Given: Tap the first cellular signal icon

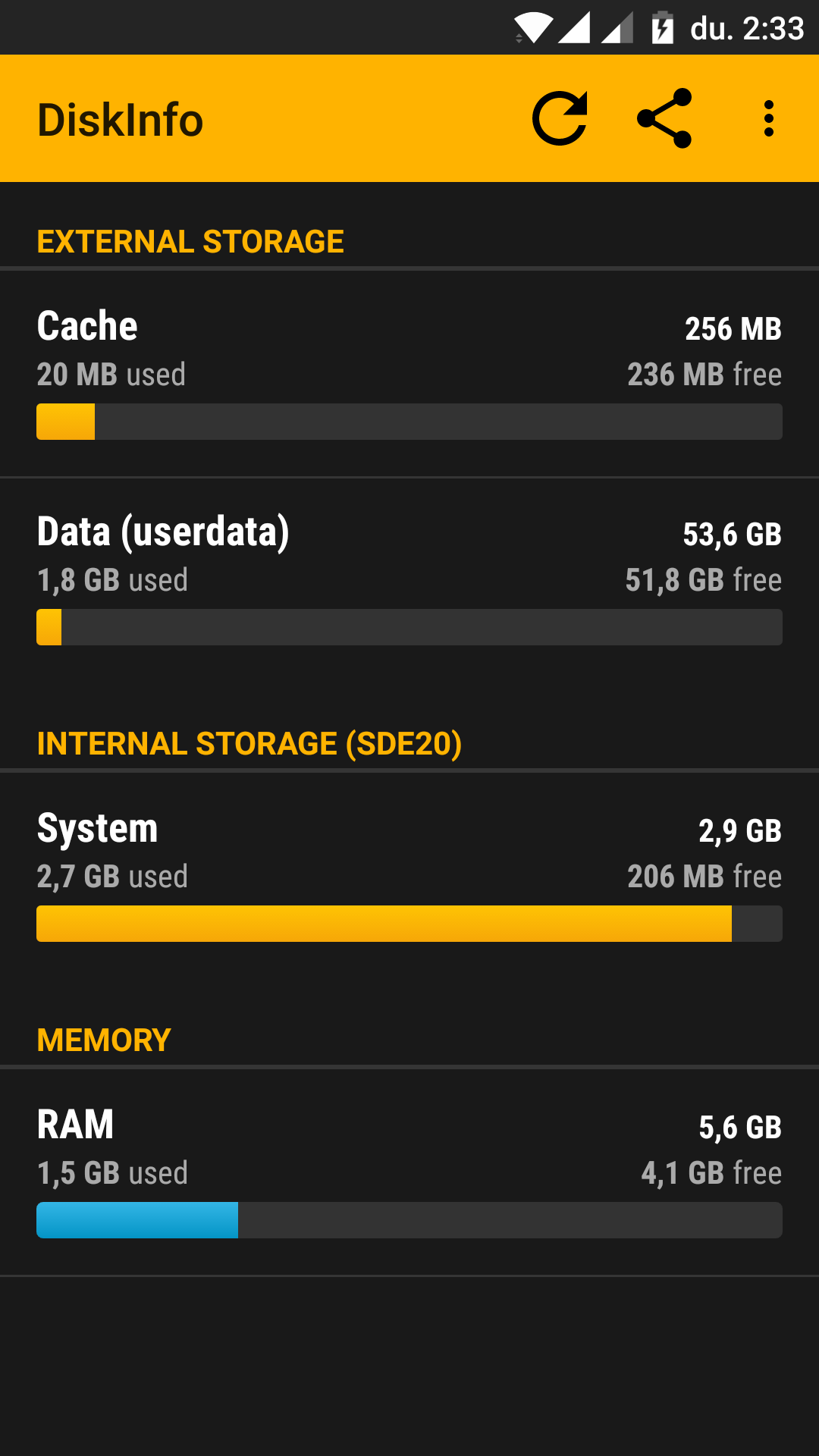Looking at the screenshot, I should pyautogui.click(x=574, y=28).
